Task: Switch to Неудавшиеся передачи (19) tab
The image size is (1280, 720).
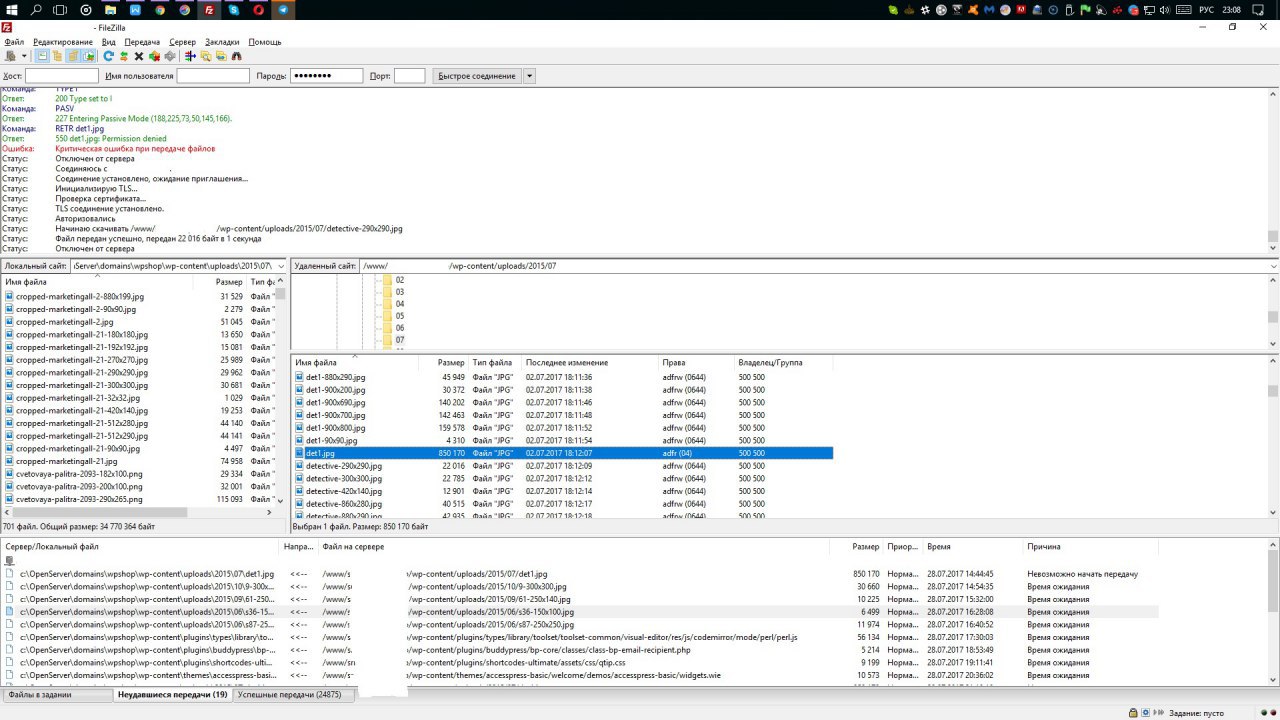Action: [172, 694]
